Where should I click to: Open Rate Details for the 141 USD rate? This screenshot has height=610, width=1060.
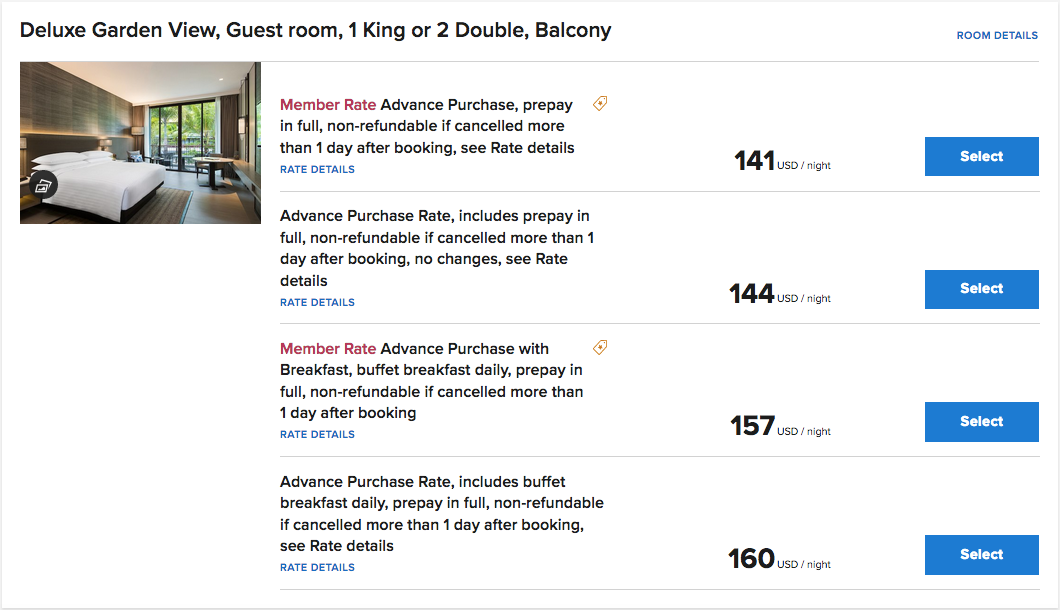(x=317, y=169)
